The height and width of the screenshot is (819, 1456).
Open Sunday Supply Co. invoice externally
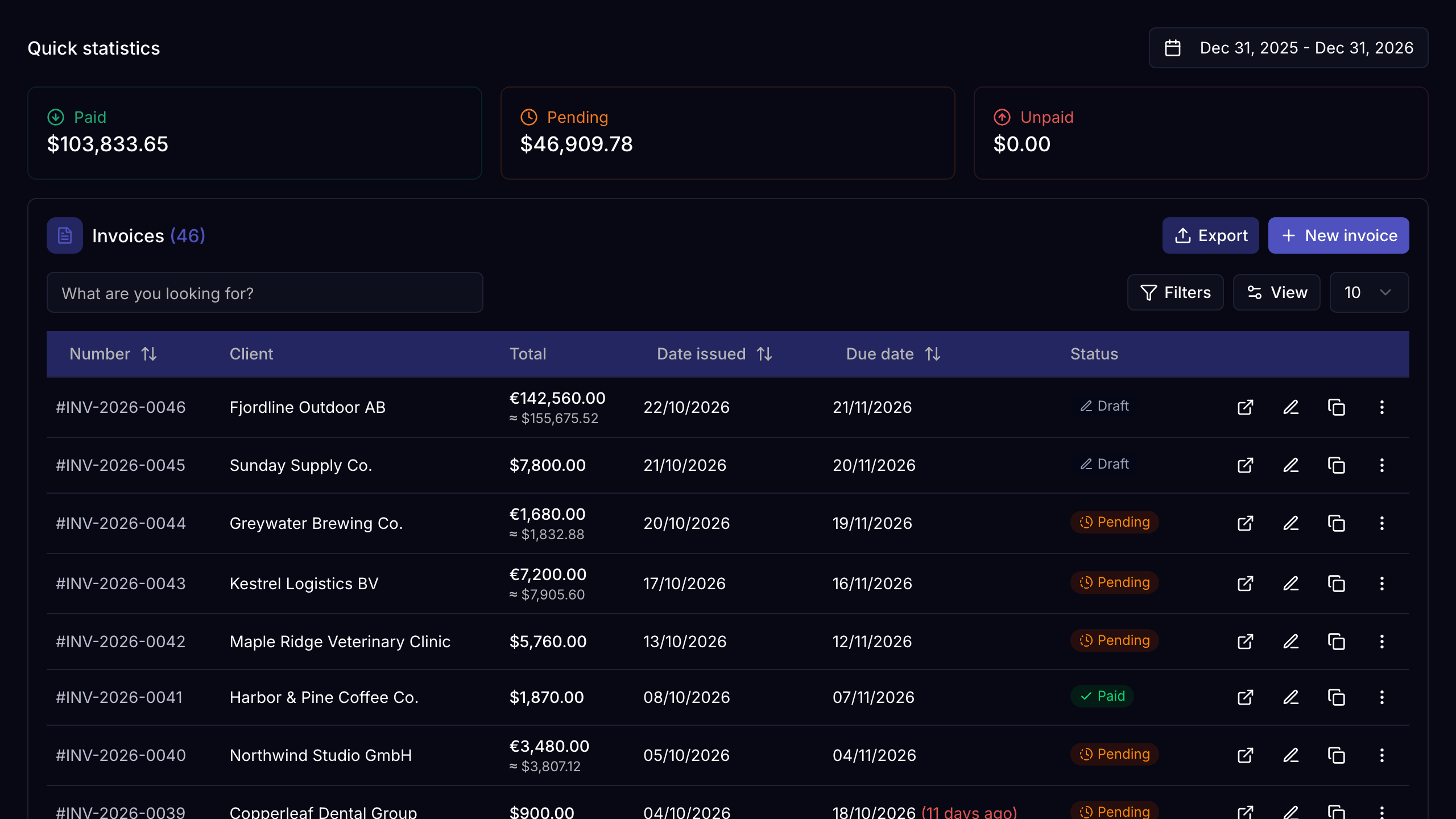(x=1246, y=465)
